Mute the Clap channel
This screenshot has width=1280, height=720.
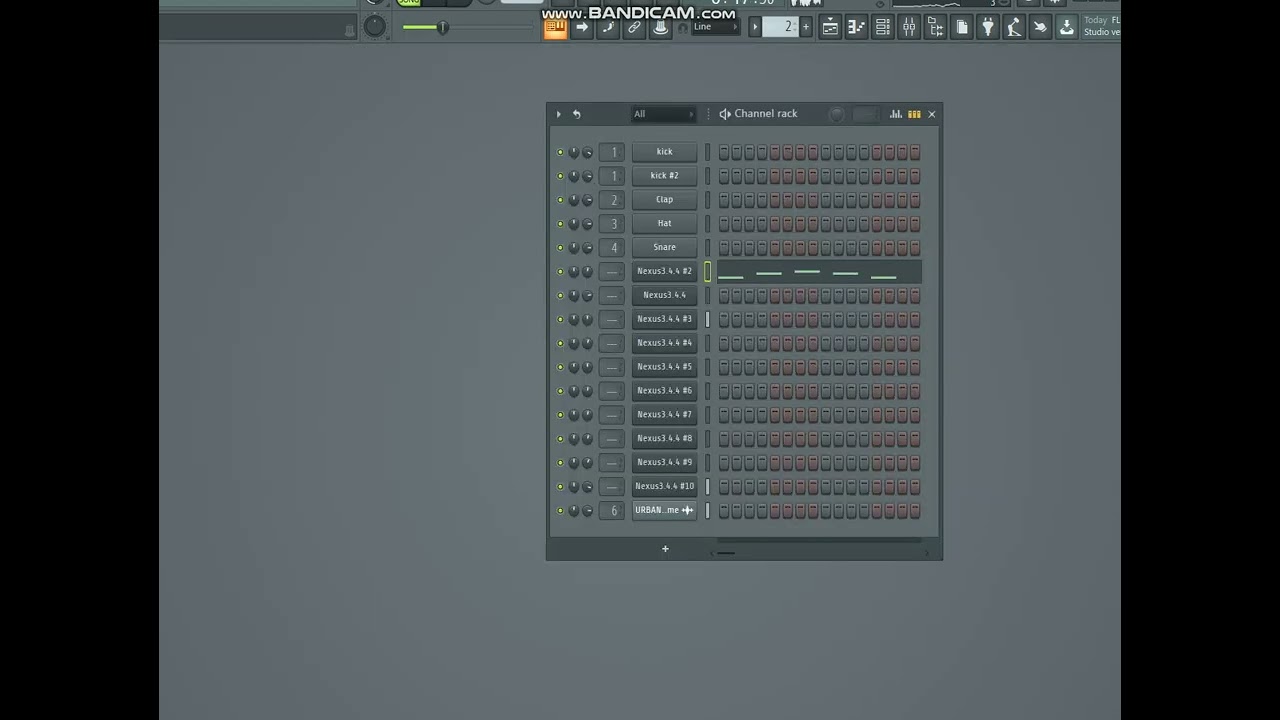coord(560,200)
